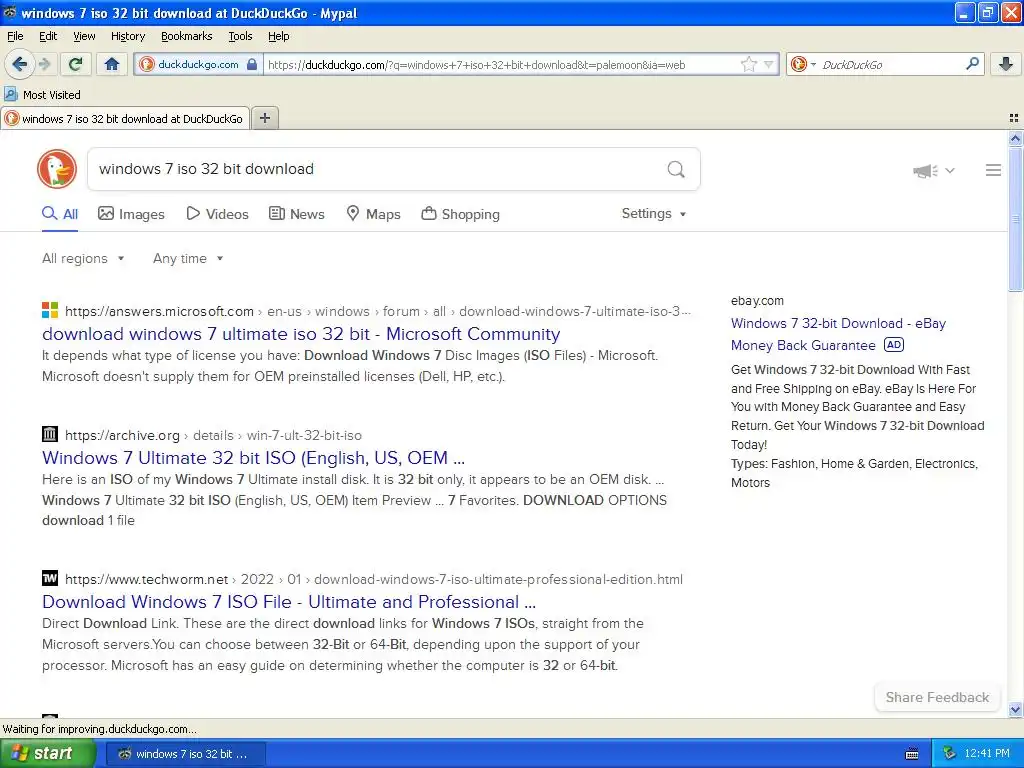This screenshot has height=768, width=1024.
Task: Switch to the News results tab
Action: coord(296,214)
